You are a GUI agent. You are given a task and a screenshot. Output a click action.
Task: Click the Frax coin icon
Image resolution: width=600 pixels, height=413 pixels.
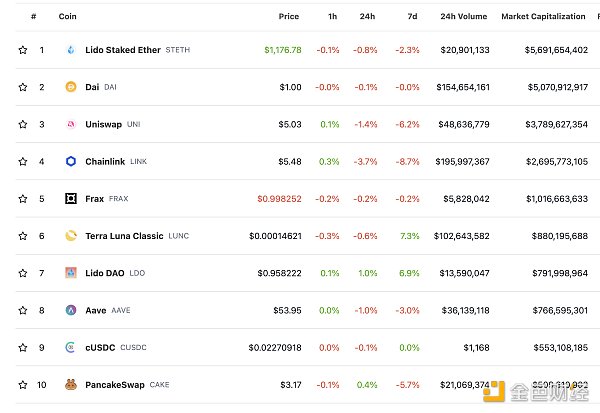71,198
